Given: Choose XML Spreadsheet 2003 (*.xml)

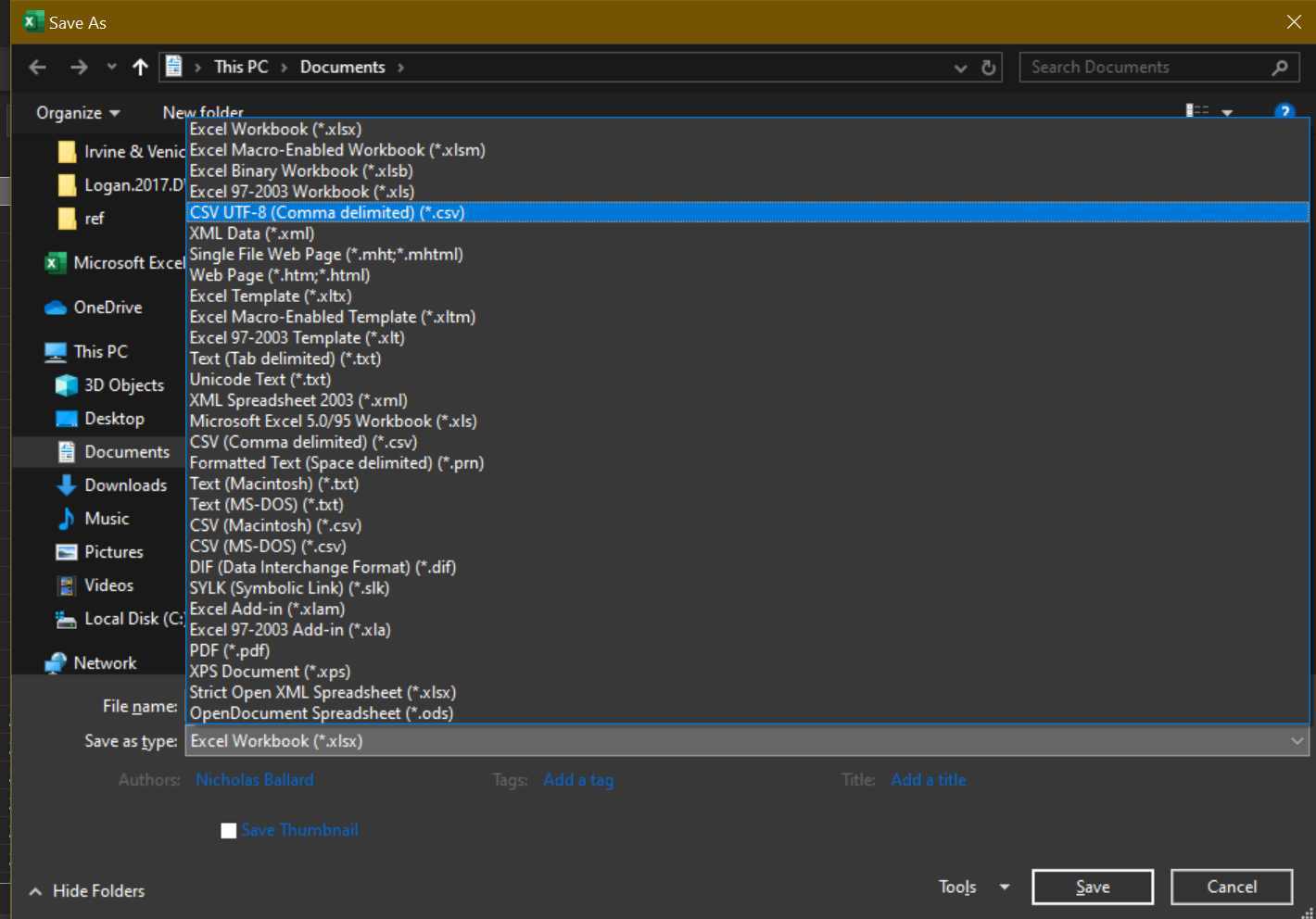Looking at the screenshot, I should pos(747,400).
